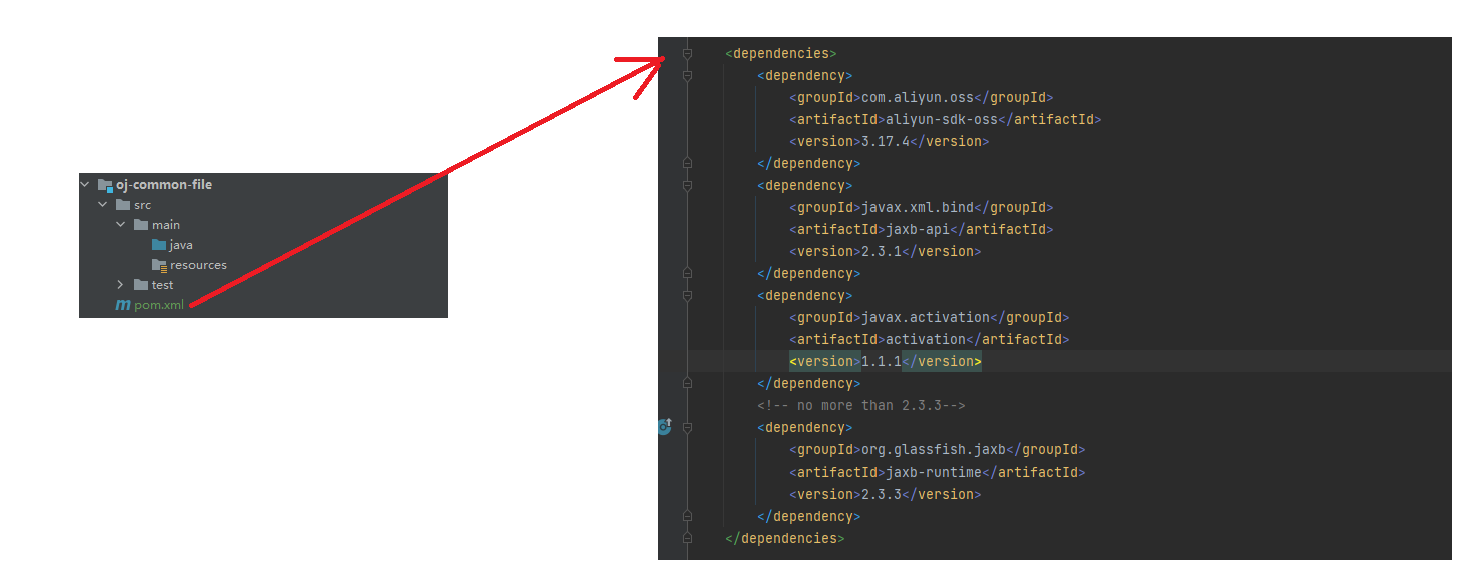This screenshot has height=565, width=1464.
Task: Click the version value 2.3.1
Action: coord(881,251)
